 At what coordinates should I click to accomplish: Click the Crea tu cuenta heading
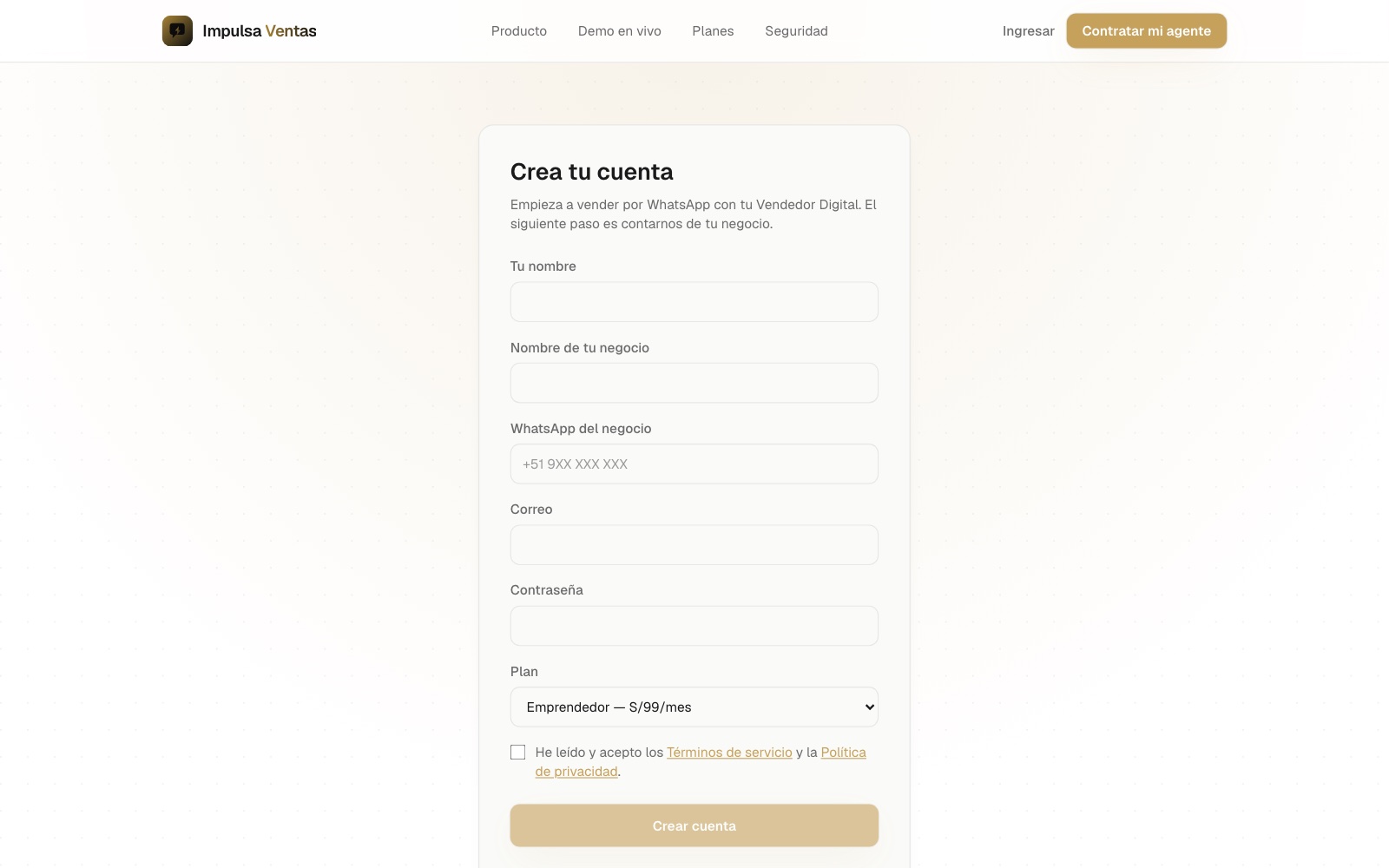click(x=592, y=172)
